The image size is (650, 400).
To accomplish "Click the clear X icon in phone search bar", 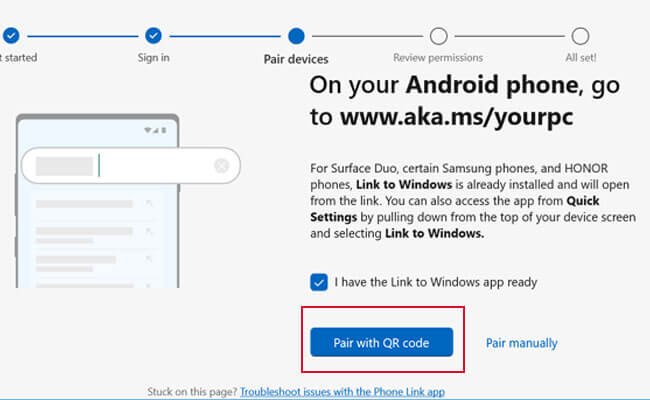I will click(222, 166).
